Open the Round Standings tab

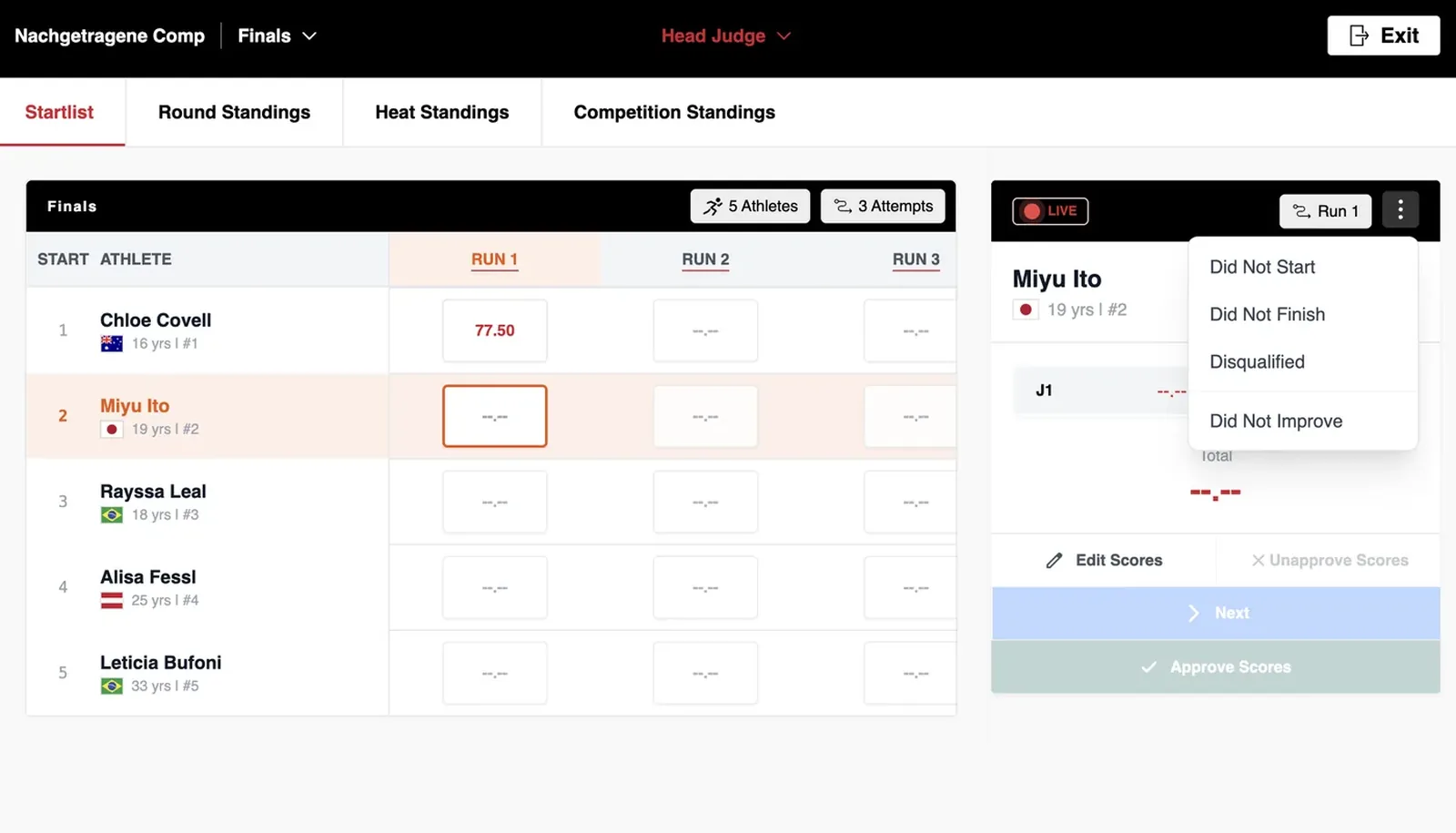(234, 112)
